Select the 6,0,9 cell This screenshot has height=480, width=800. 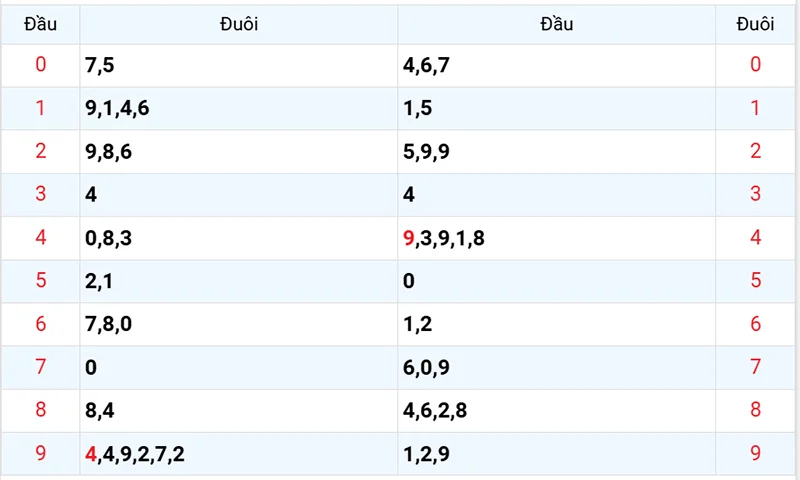[426, 367]
